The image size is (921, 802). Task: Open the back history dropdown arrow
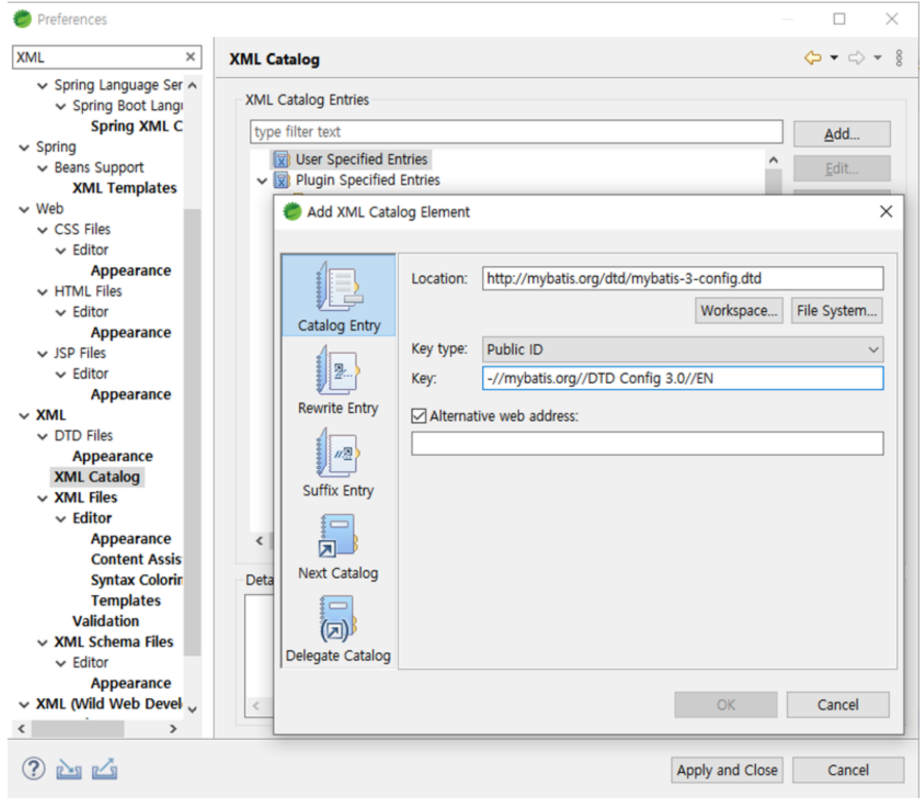833,58
